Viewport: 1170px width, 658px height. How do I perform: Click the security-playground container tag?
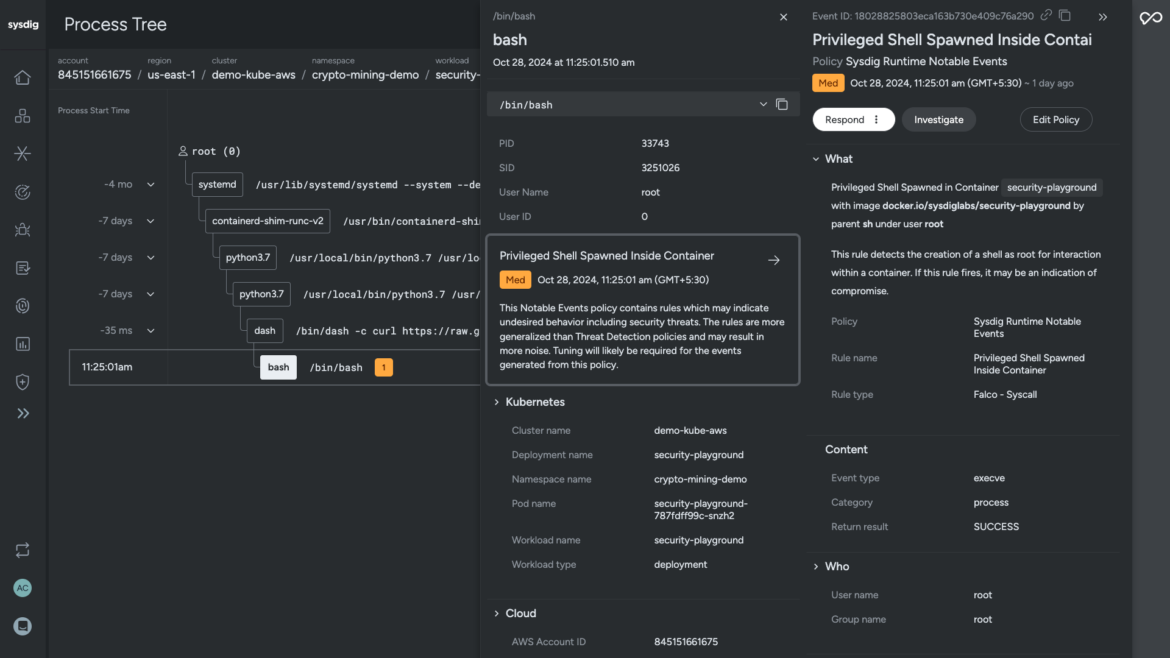(1052, 187)
